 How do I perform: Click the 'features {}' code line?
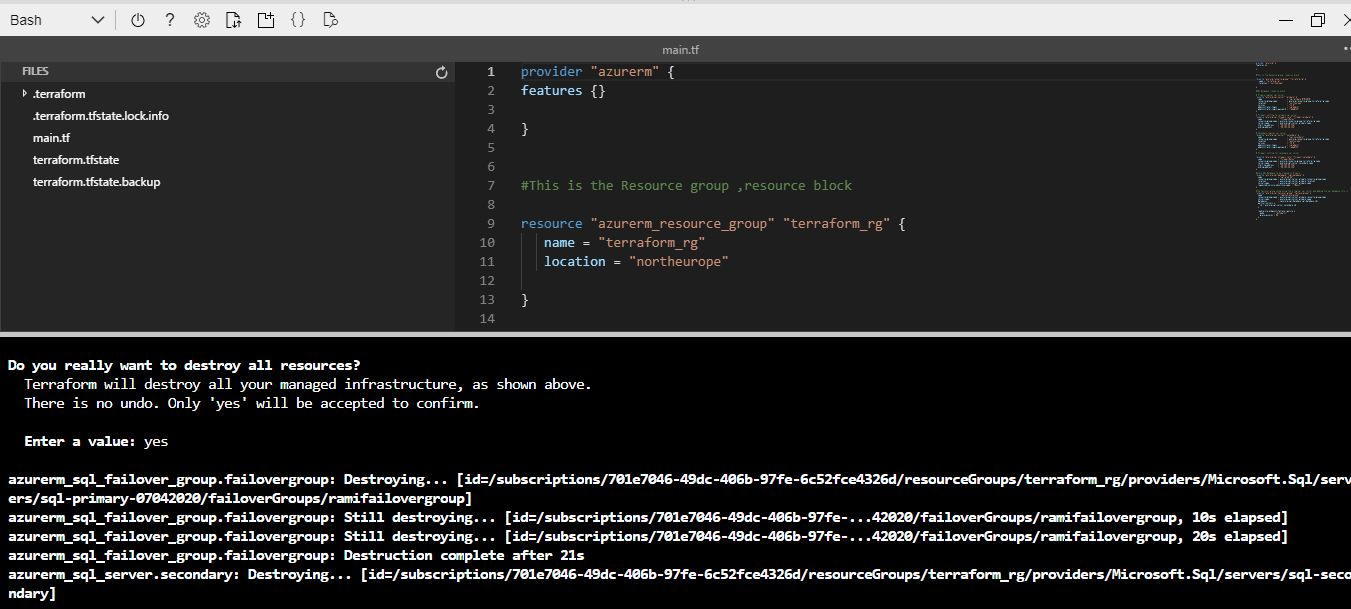[x=563, y=91]
